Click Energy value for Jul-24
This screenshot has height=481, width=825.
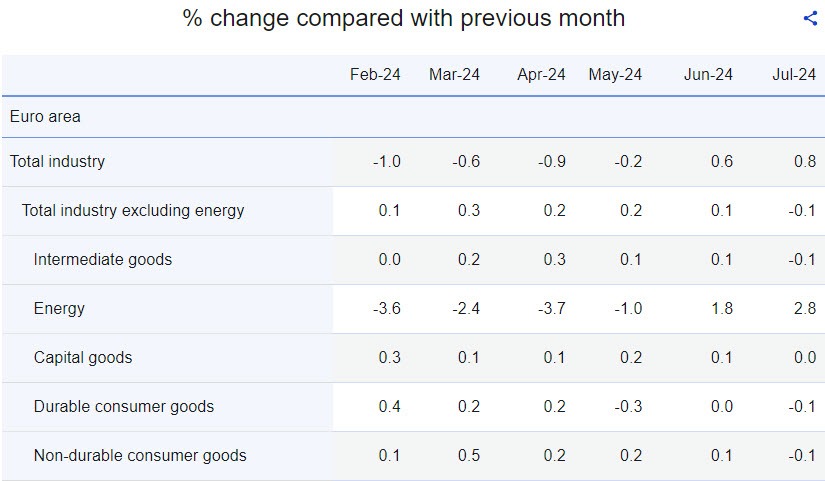point(804,308)
